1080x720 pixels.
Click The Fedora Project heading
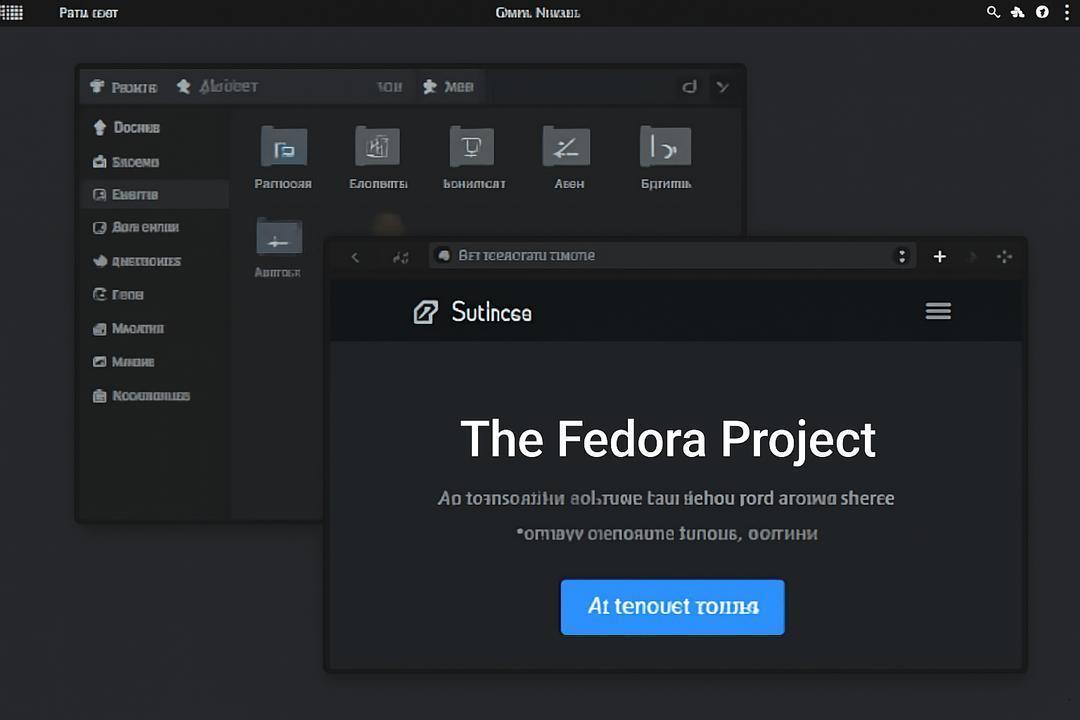668,440
